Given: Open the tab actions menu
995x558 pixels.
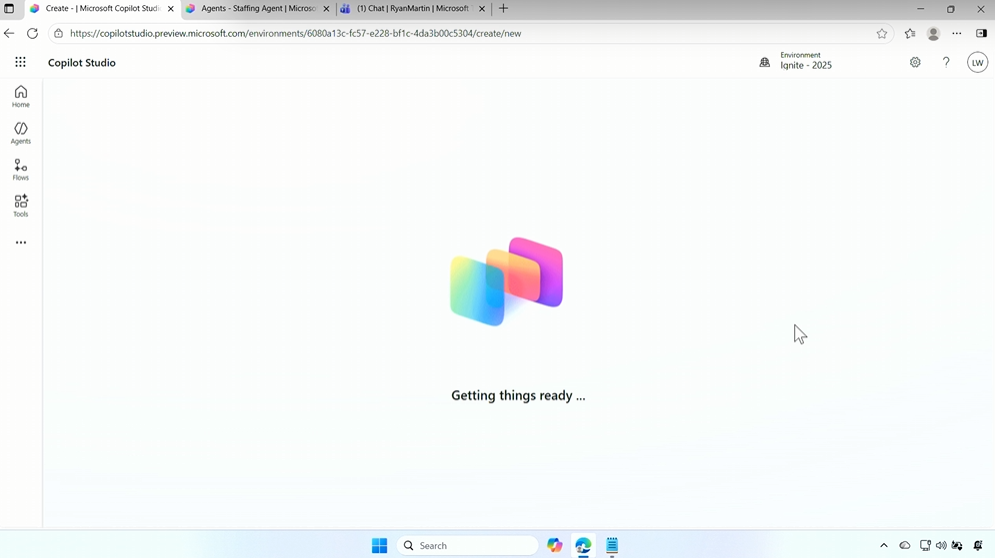Looking at the screenshot, I should click(9, 9).
